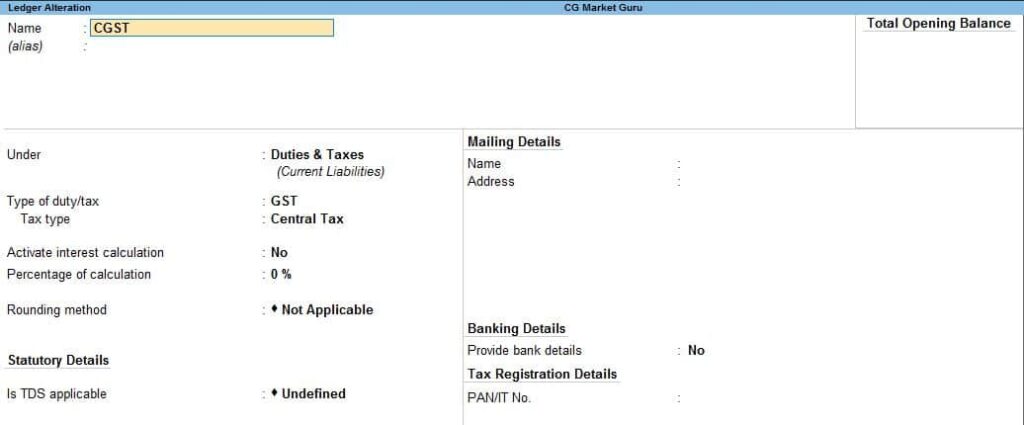Click the Under label

(x=24, y=155)
